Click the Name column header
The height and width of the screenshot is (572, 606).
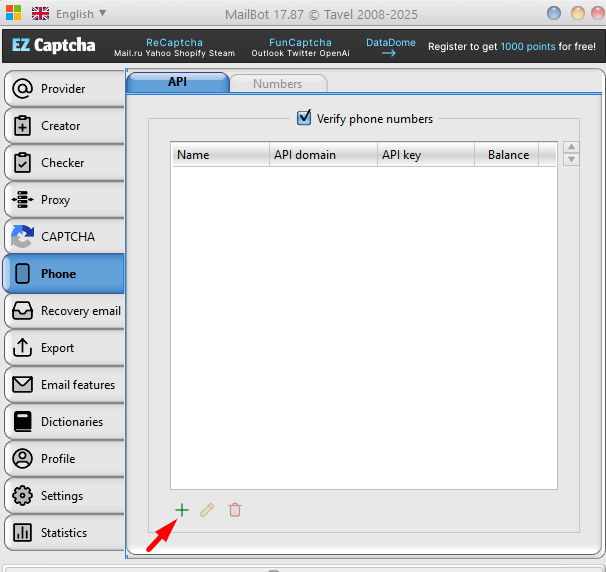pos(221,155)
